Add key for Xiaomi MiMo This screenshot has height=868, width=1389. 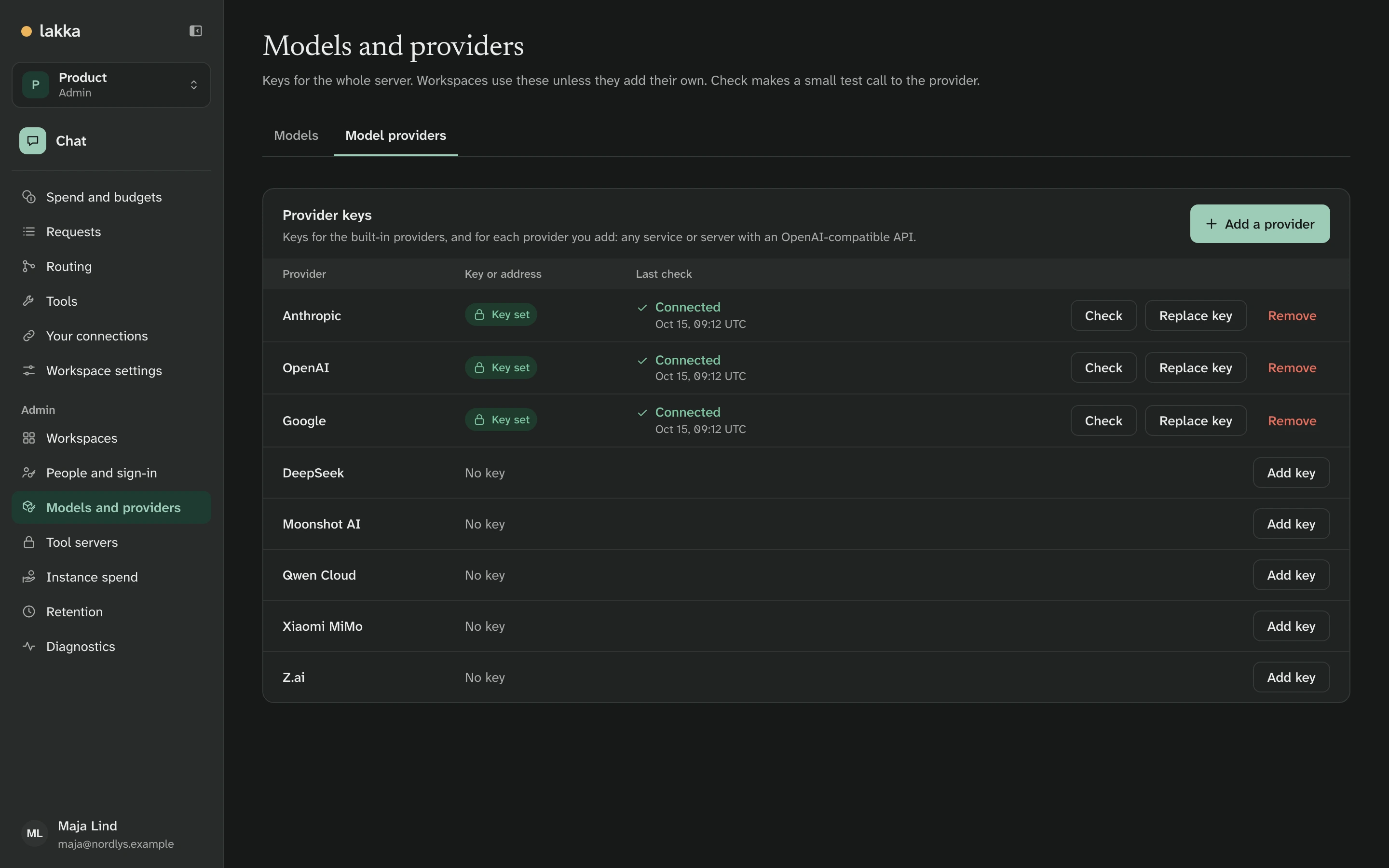click(1291, 626)
